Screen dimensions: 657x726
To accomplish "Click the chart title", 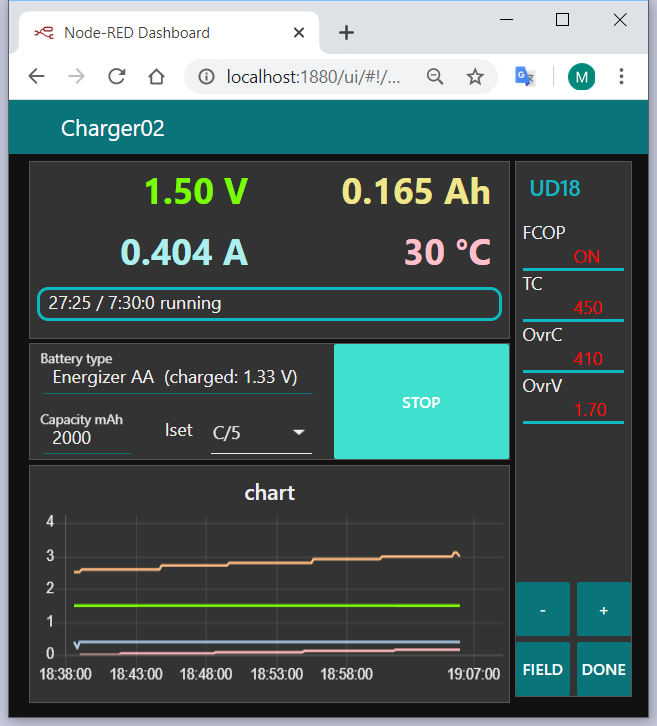I will click(269, 493).
